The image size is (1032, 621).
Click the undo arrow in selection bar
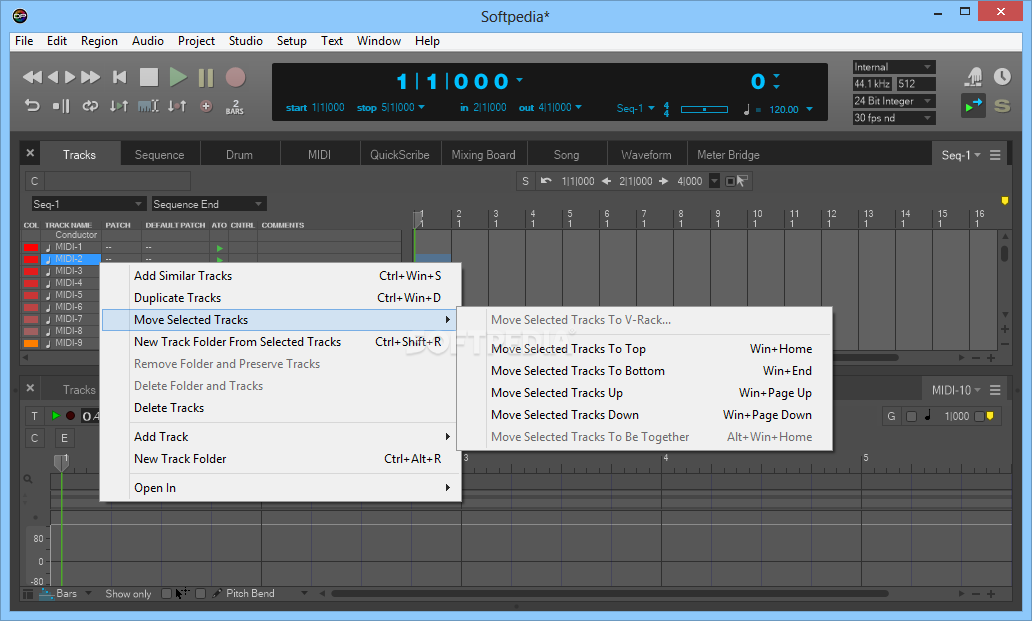point(546,181)
